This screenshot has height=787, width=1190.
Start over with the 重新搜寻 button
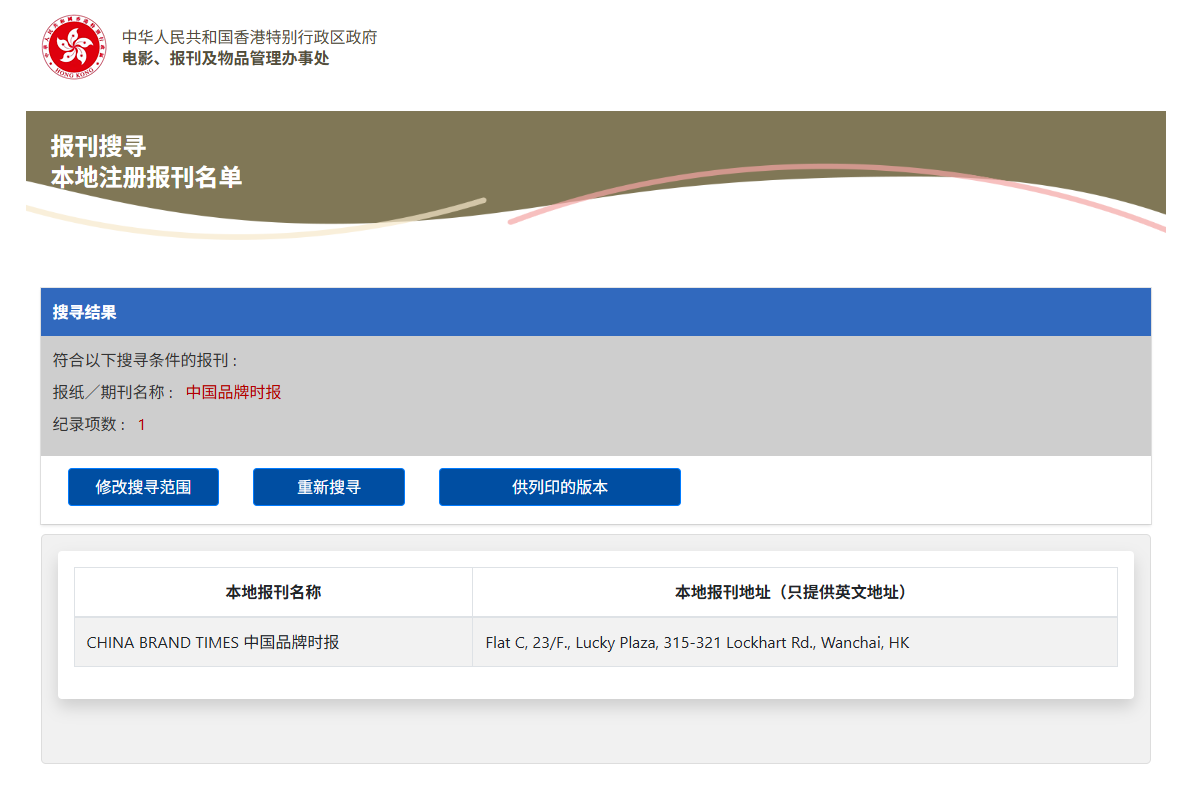click(x=328, y=487)
